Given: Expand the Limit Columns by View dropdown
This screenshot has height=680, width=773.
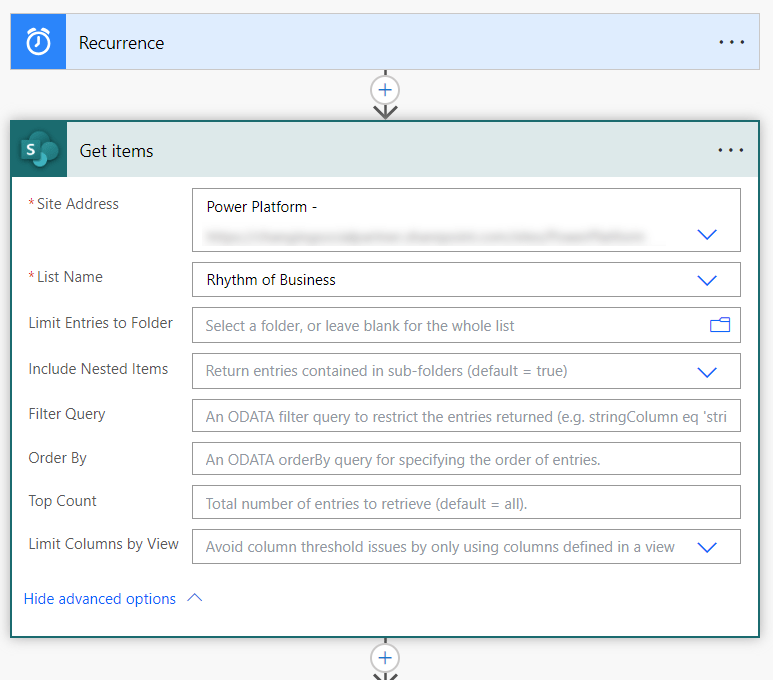Looking at the screenshot, I should 707,547.
